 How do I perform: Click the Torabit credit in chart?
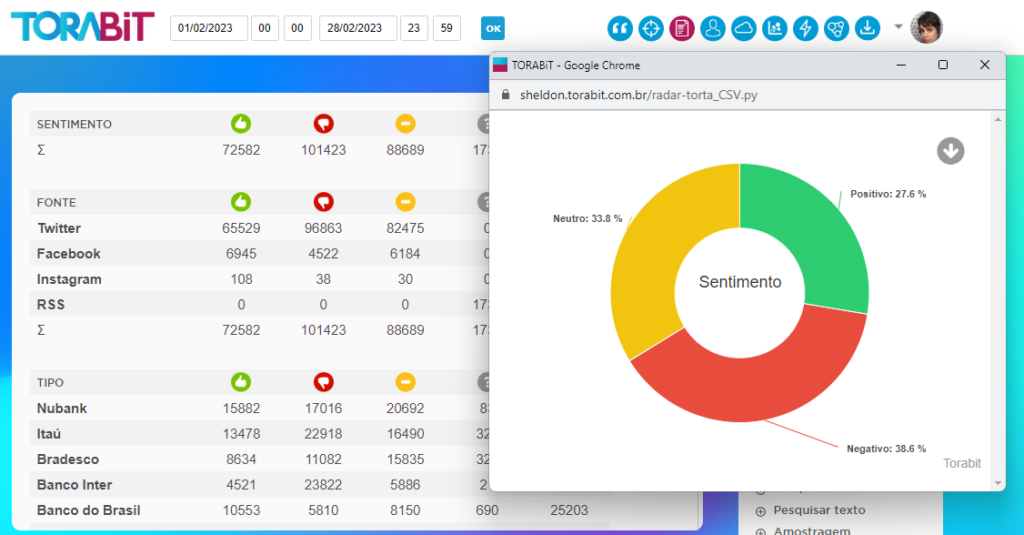962,463
